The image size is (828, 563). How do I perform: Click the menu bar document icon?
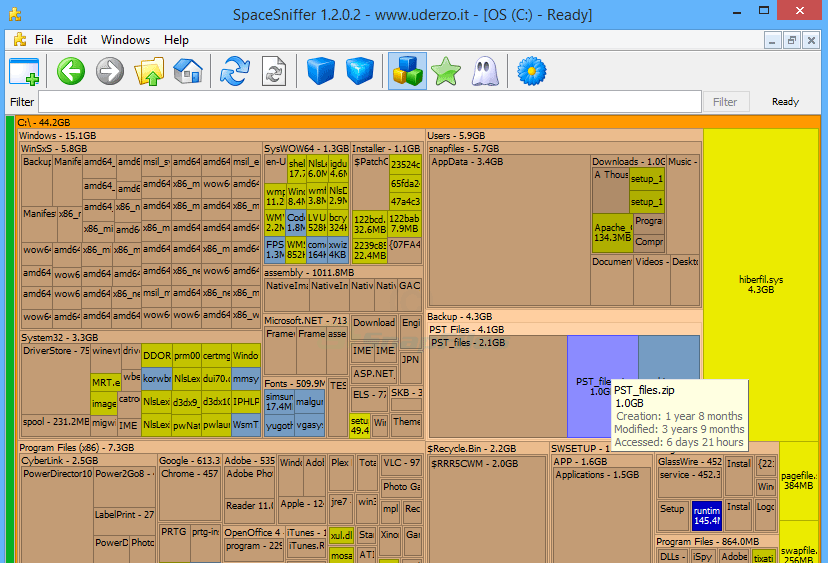(x=20, y=40)
